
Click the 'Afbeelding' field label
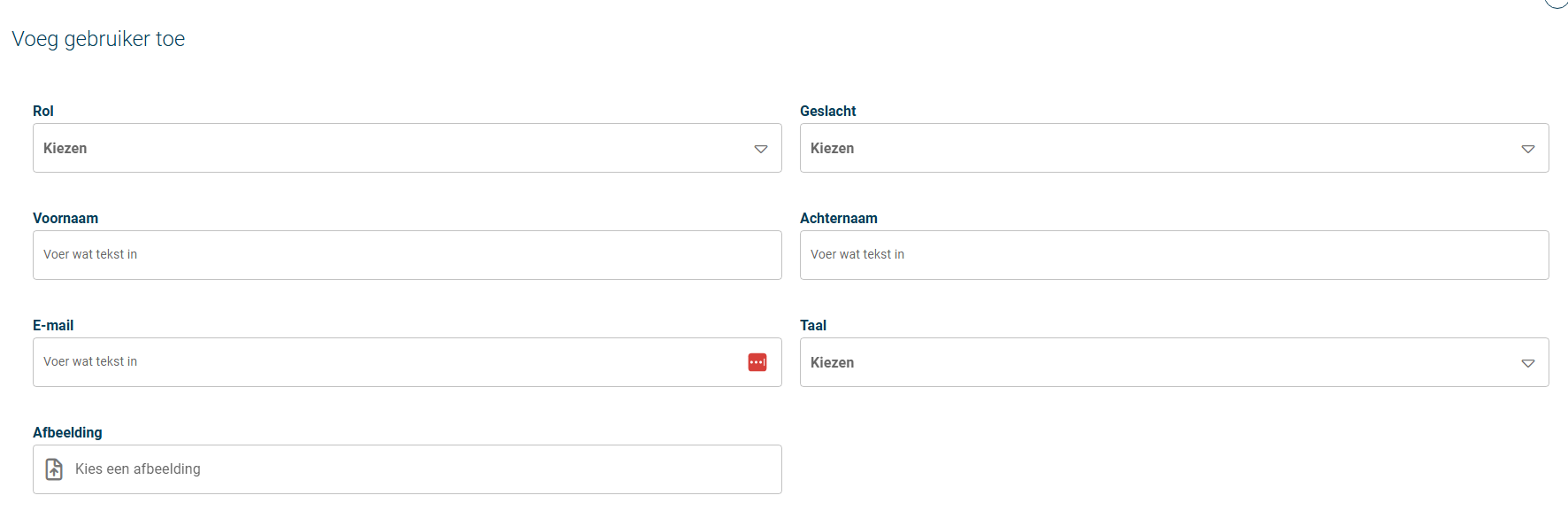coord(67,432)
